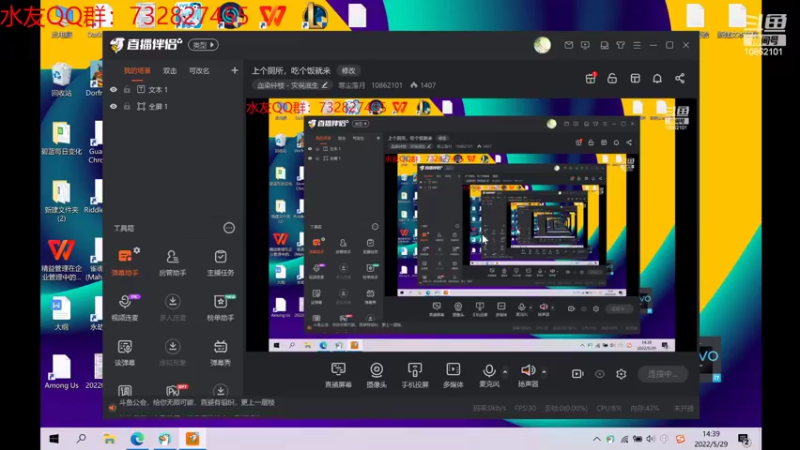Switch to the 双击 scene tab
Image resolution: width=800 pixels, height=450 pixels.
pyautogui.click(x=169, y=71)
